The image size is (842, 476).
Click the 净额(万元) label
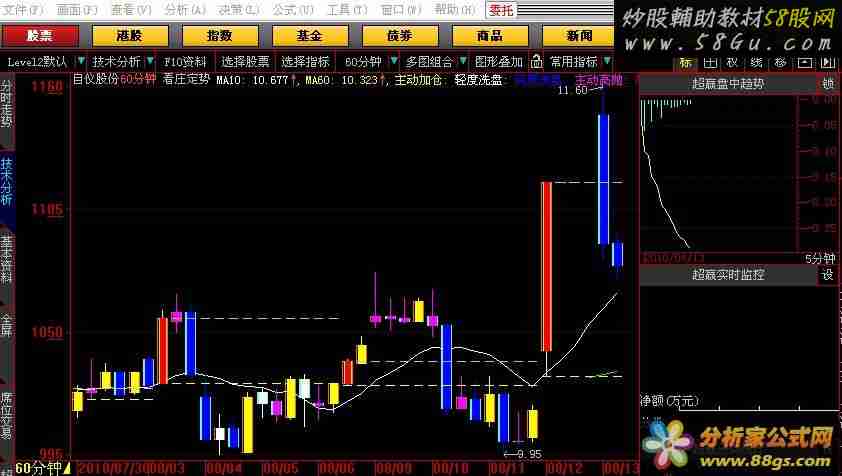tap(670, 401)
